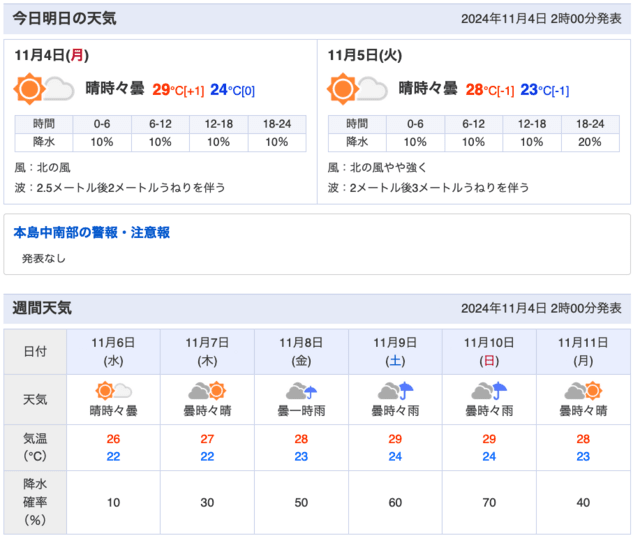Viewport: 640px width, 545px height.
Task: Click the cloudy-sunny icon for 11月7日(木)
Action: (x=207, y=391)
